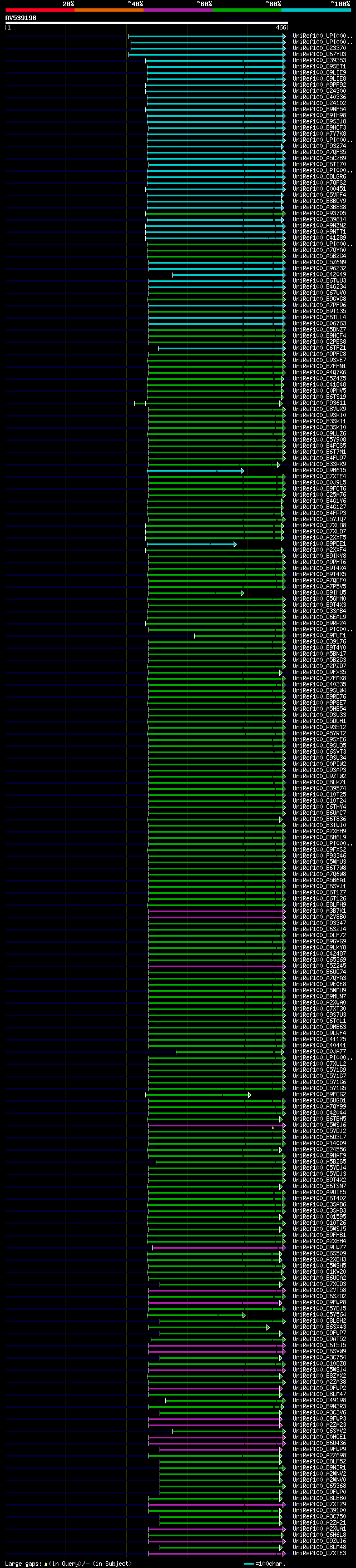Click hit label UniRef100_B7FHN1
Image resolution: width=356 pixels, height=1568 pixels.
[319, 367]
